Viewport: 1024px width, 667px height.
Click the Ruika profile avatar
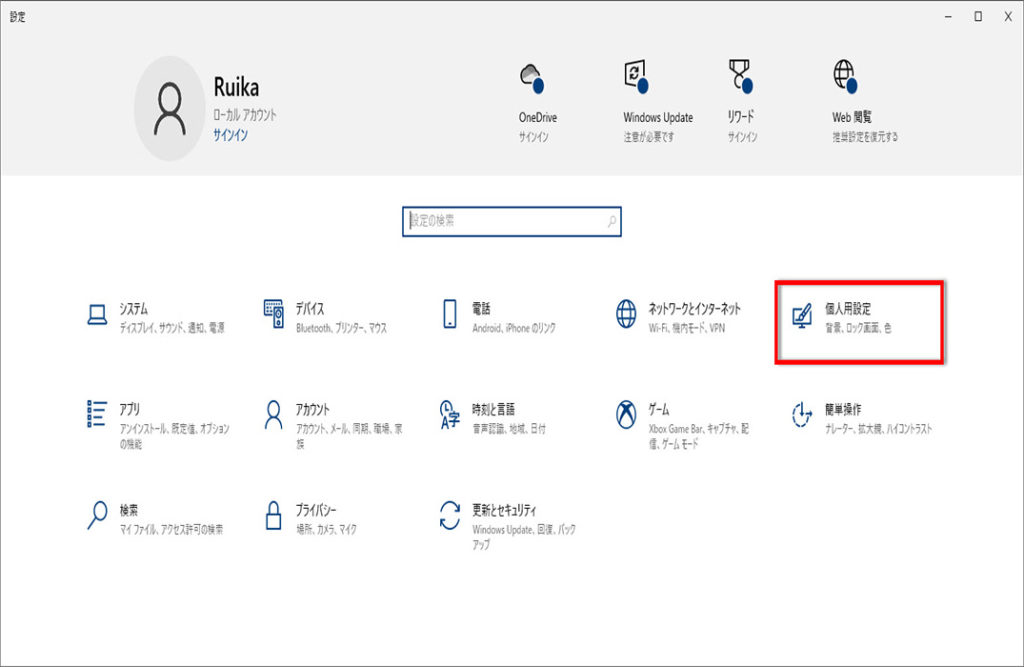[x=170, y=108]
